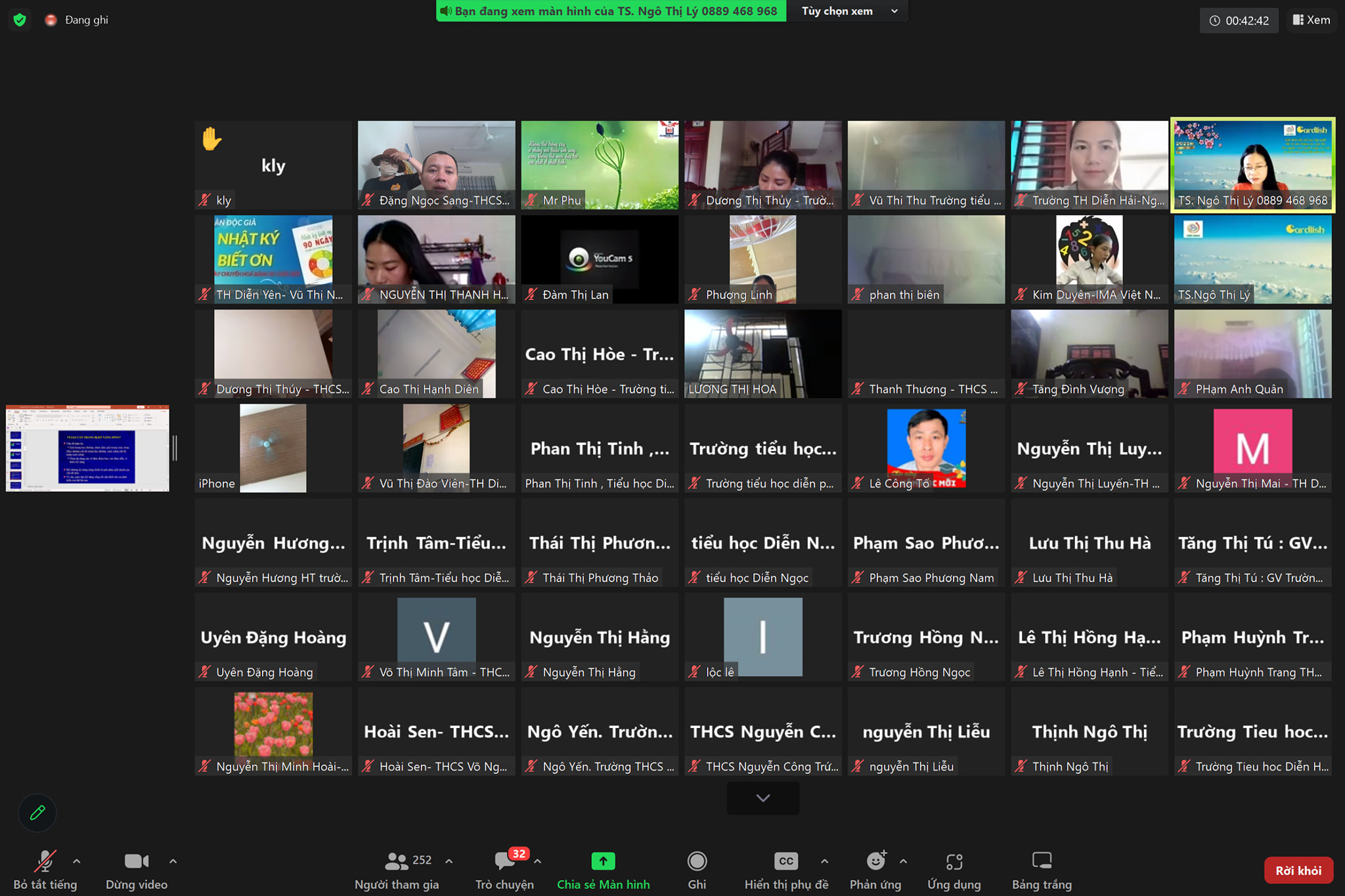Click muted mic icon on Lưu Thị Thu Hà
The width and height of the screenshot is (1345, 896).
(1021, 578)
